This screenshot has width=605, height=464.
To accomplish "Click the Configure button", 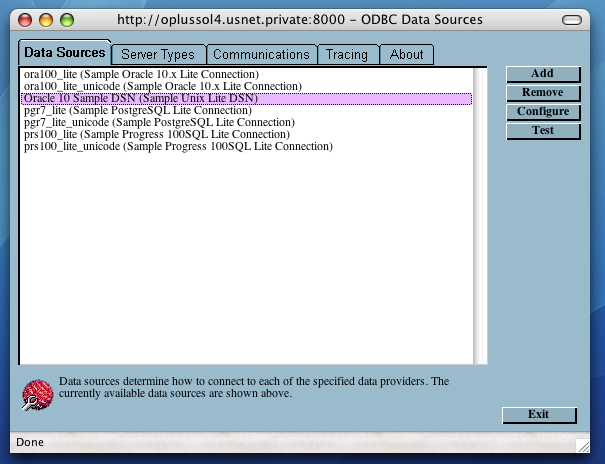I will pyautogui.click(x=542, y=112).
